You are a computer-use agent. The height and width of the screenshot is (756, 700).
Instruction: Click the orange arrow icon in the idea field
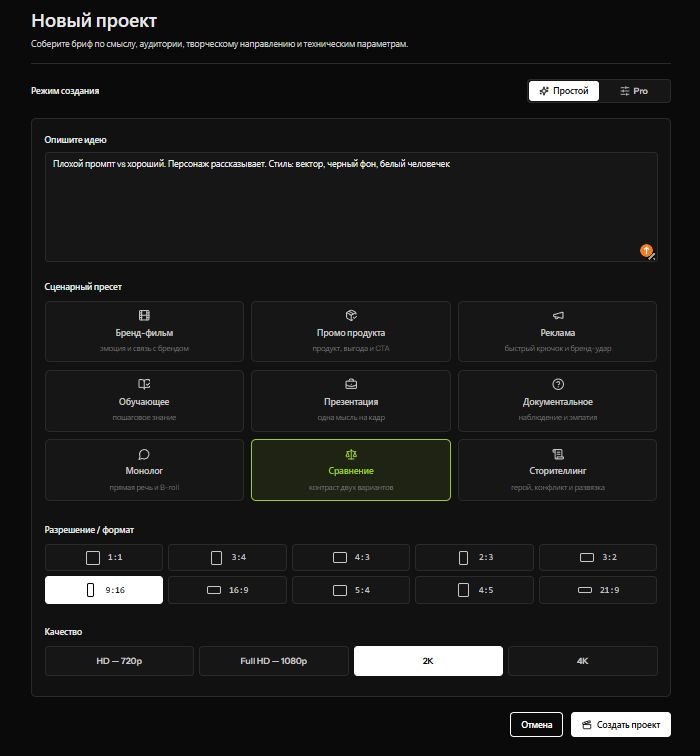click(646, 250)
